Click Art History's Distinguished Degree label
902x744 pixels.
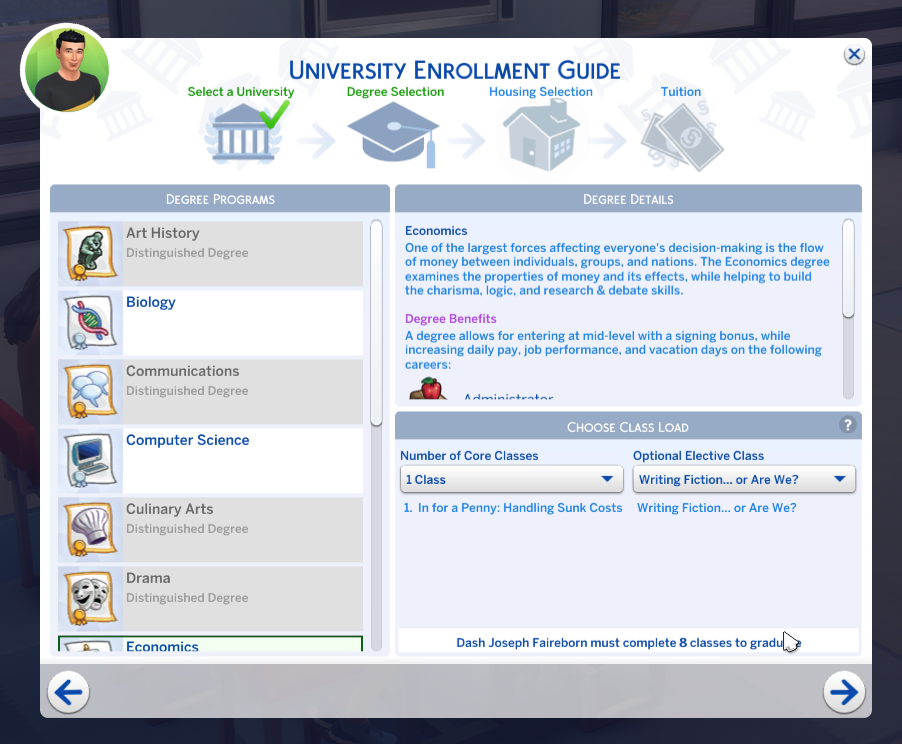point(187,253)
